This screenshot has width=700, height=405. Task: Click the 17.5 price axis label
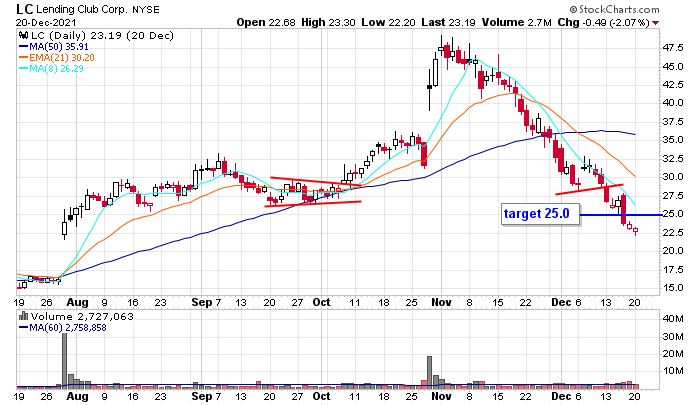point(673,270)
